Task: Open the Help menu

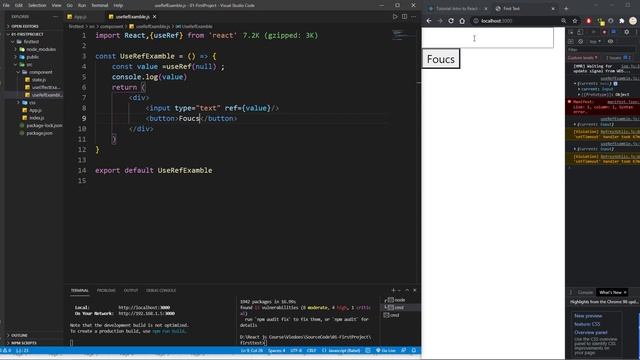Action: 118,5
